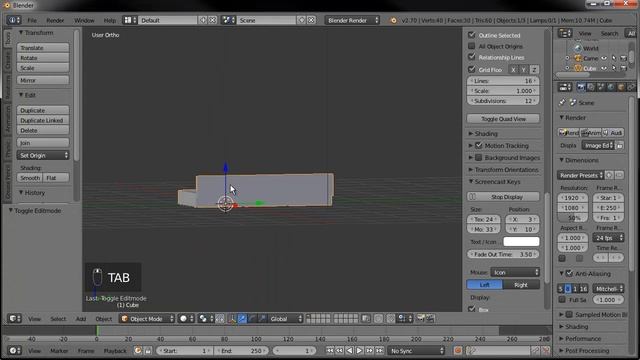The height and width of the screenshot is (360, 640).
Task: Click the Translate button
Action: (43, 48)
